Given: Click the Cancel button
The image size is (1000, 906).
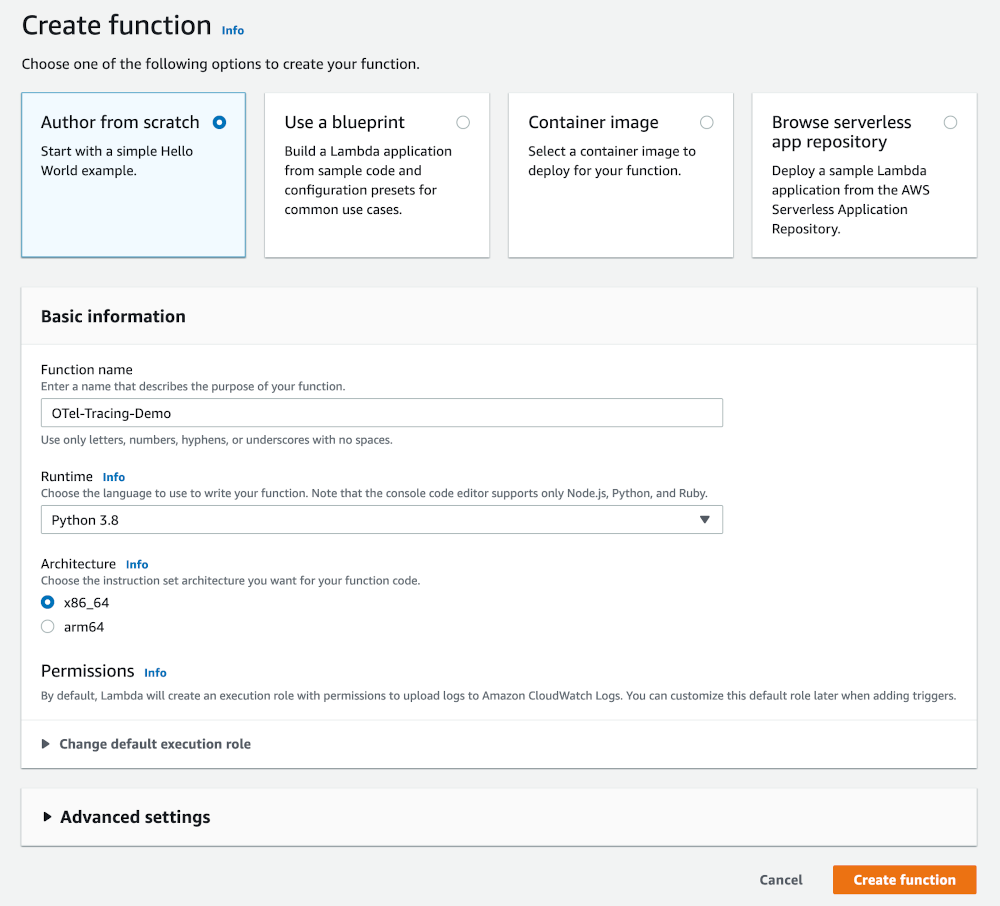Looking at the screenshot, I should (x=780, y=880).
